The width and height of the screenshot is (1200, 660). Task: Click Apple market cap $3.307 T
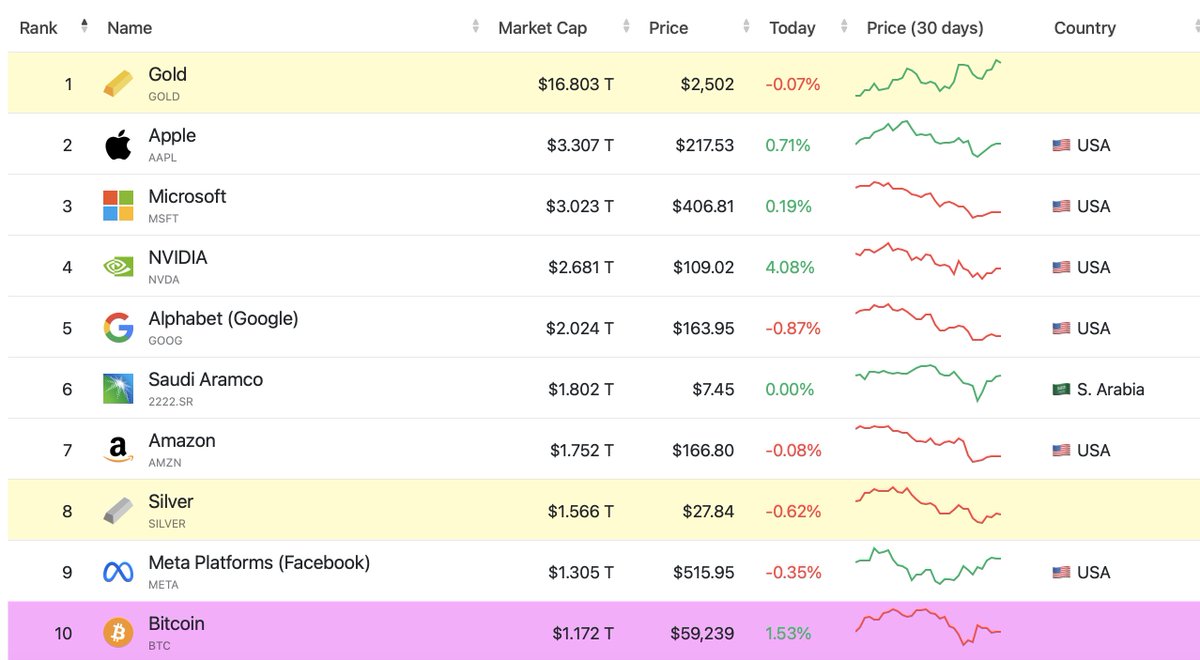click(580, 146)
